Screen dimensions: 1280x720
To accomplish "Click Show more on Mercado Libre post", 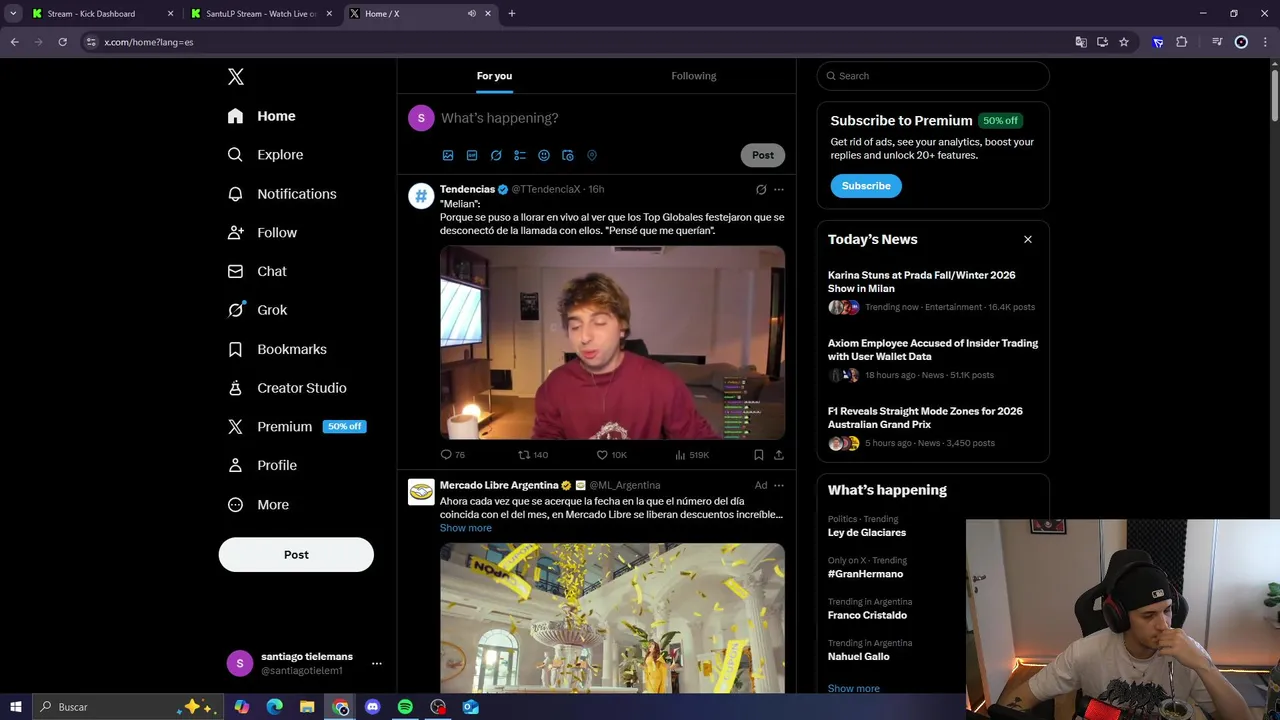I will click(x=465, y=528).
